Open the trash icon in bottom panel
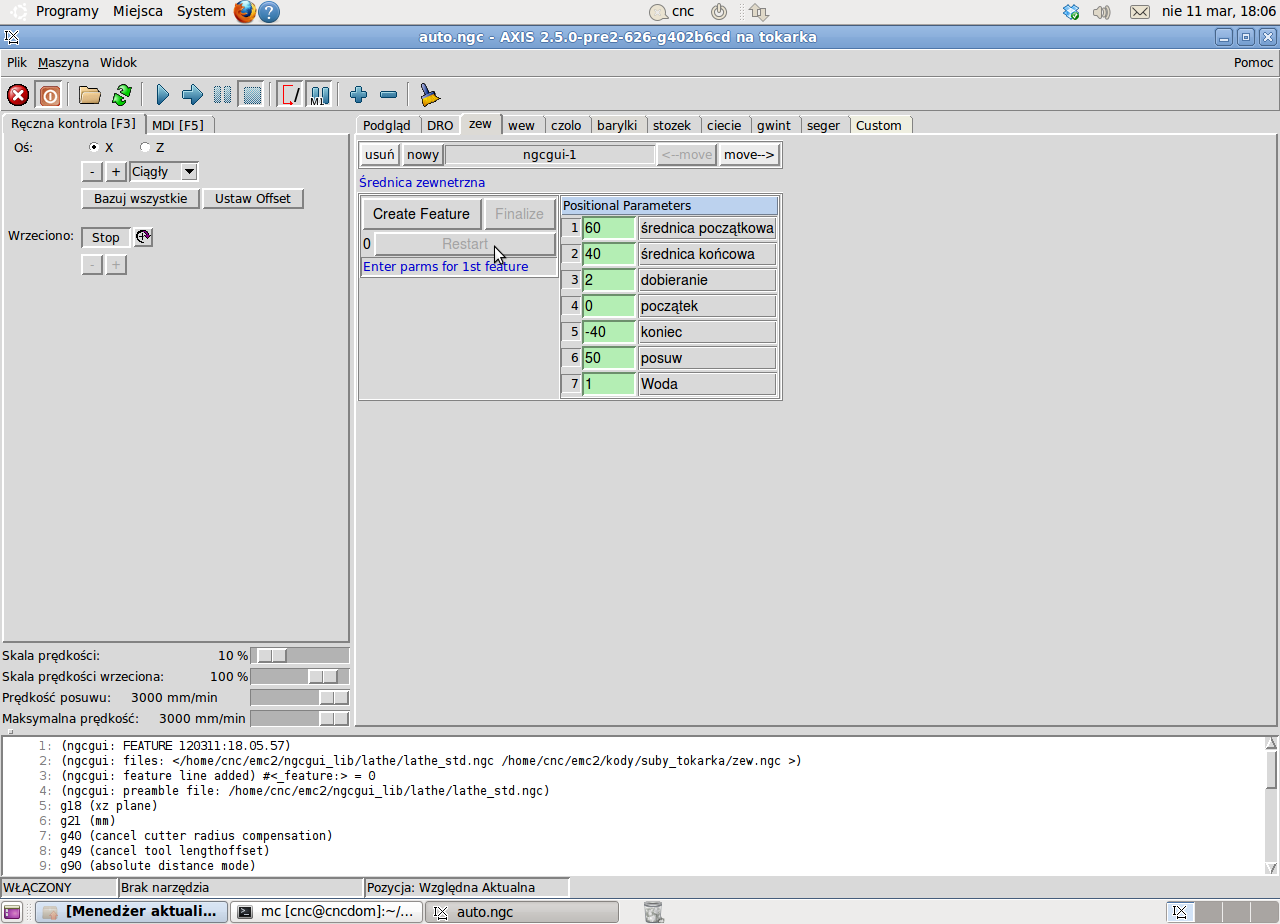 653,911
